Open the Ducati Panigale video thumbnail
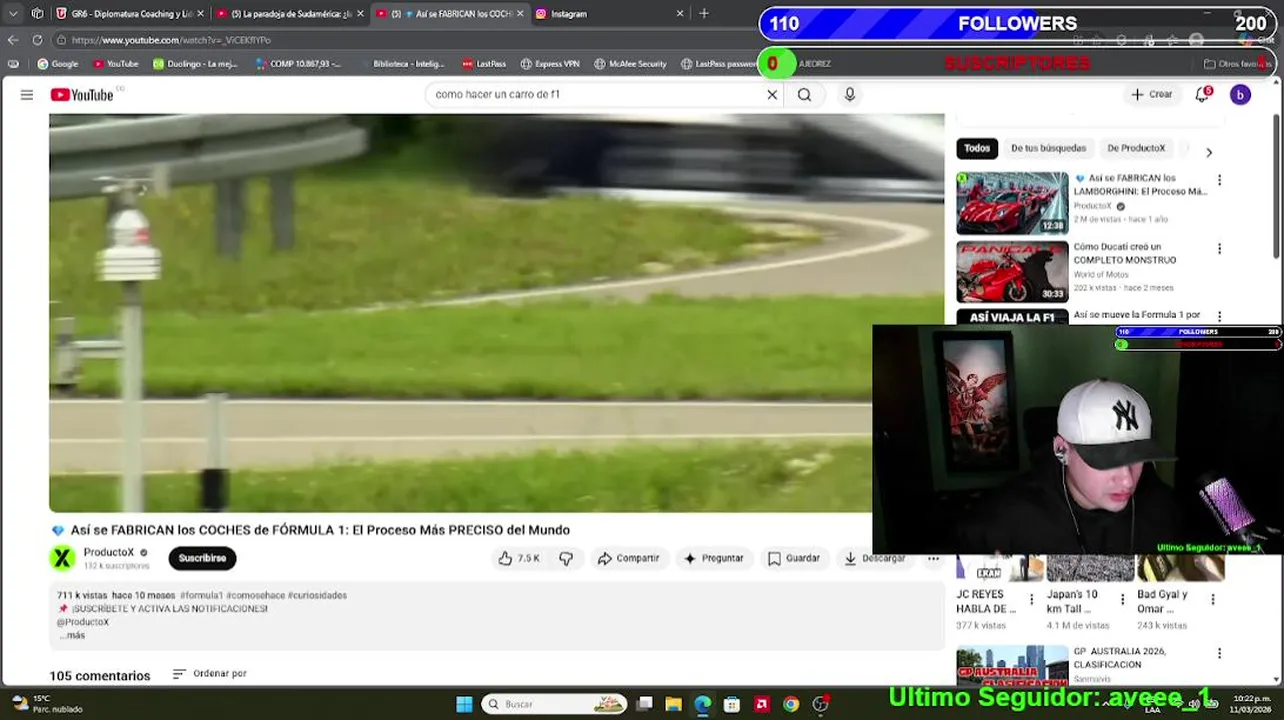The image size is (1284, 720). pyautogui.click(x=1012, y=271)
